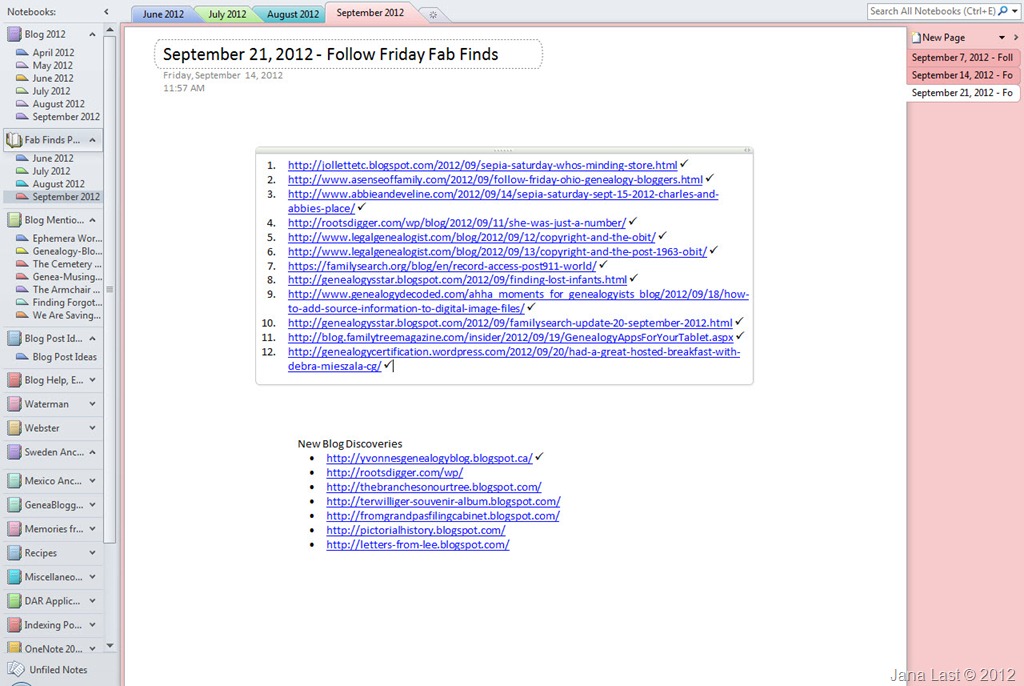
Task: Click the note container top handle
Action: pos(504,150)
